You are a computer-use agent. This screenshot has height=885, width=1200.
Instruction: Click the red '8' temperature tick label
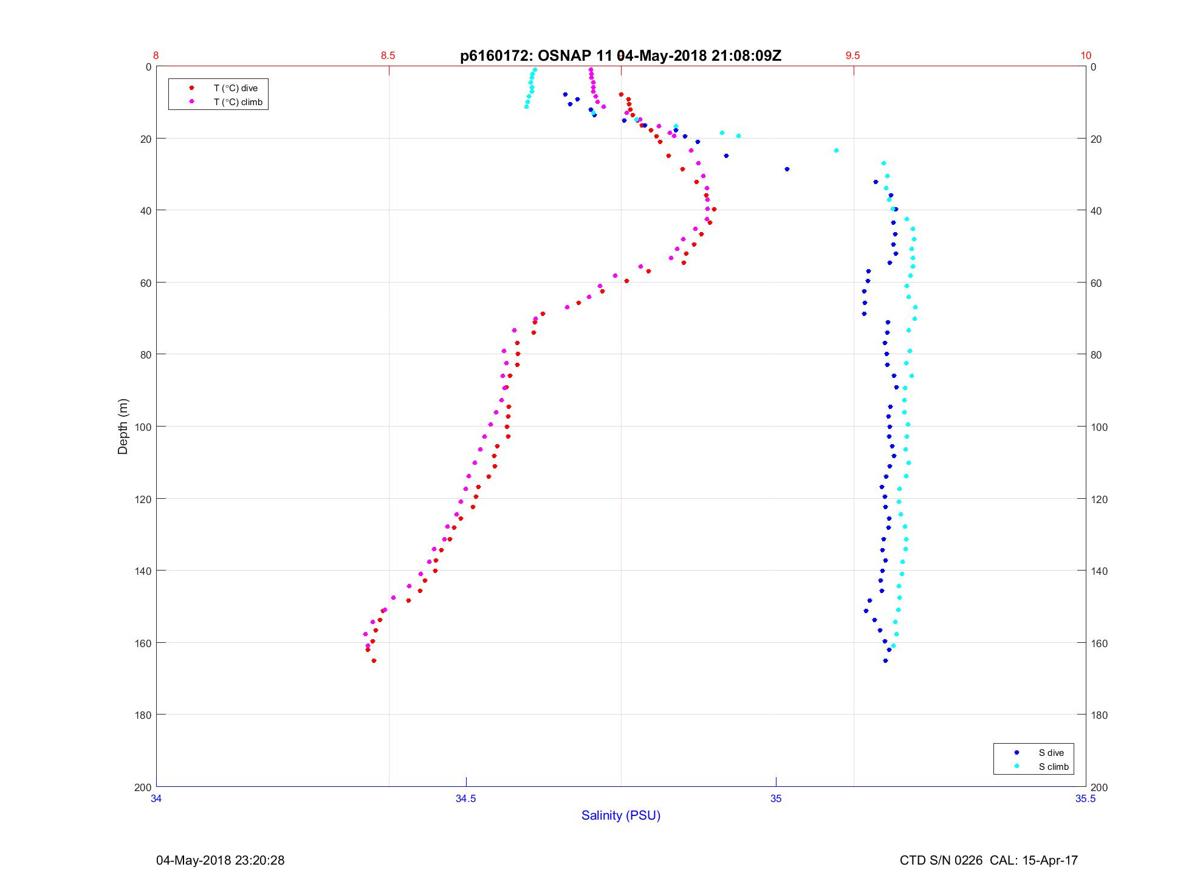coord(156,55)
